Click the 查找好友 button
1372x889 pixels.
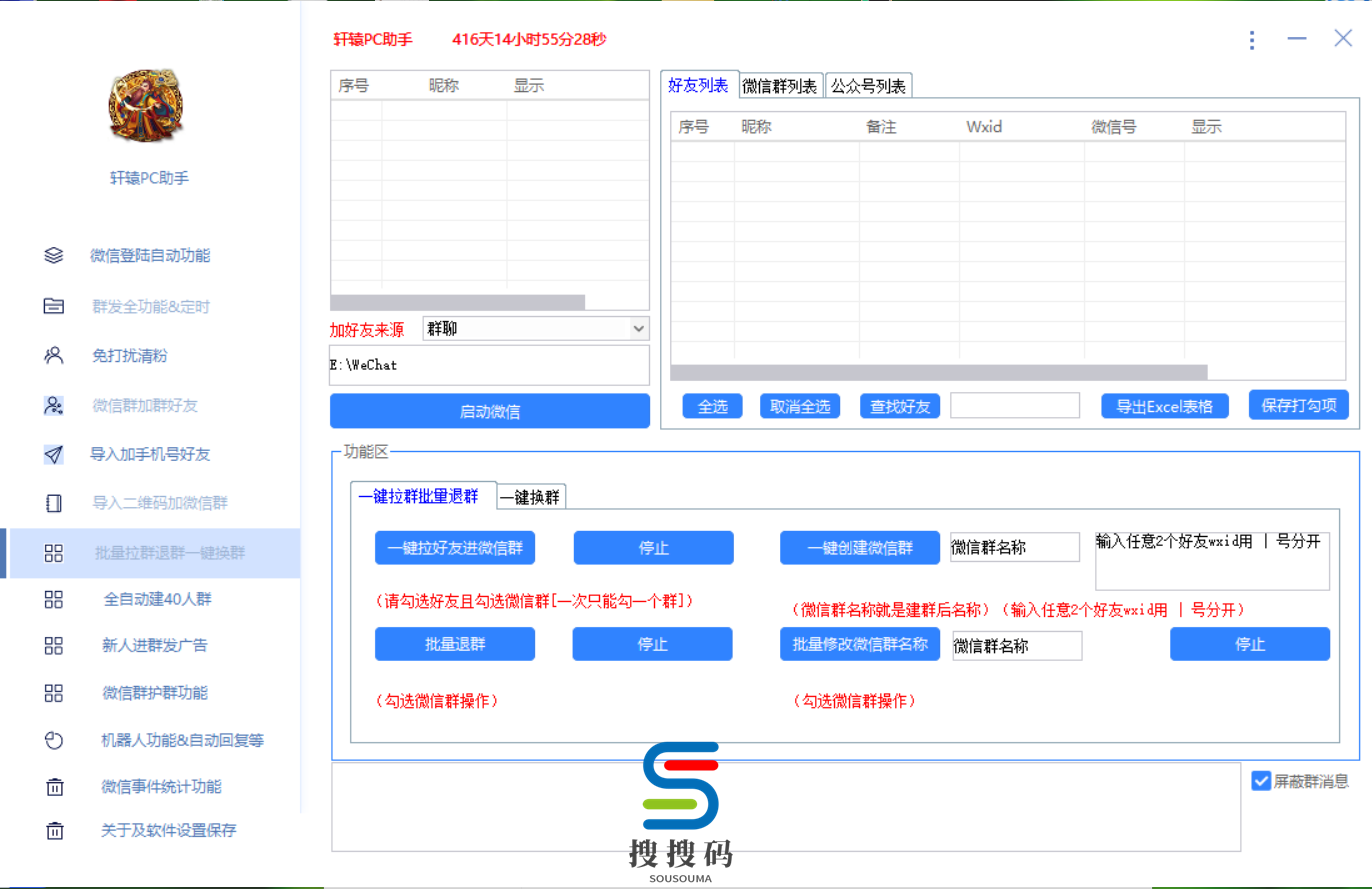click(900, 406)
